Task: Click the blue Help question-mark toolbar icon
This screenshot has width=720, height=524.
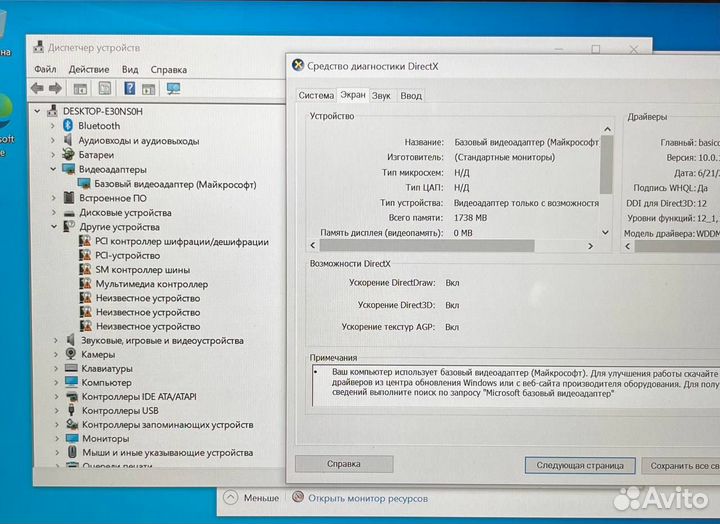Action: pos(130,88)
